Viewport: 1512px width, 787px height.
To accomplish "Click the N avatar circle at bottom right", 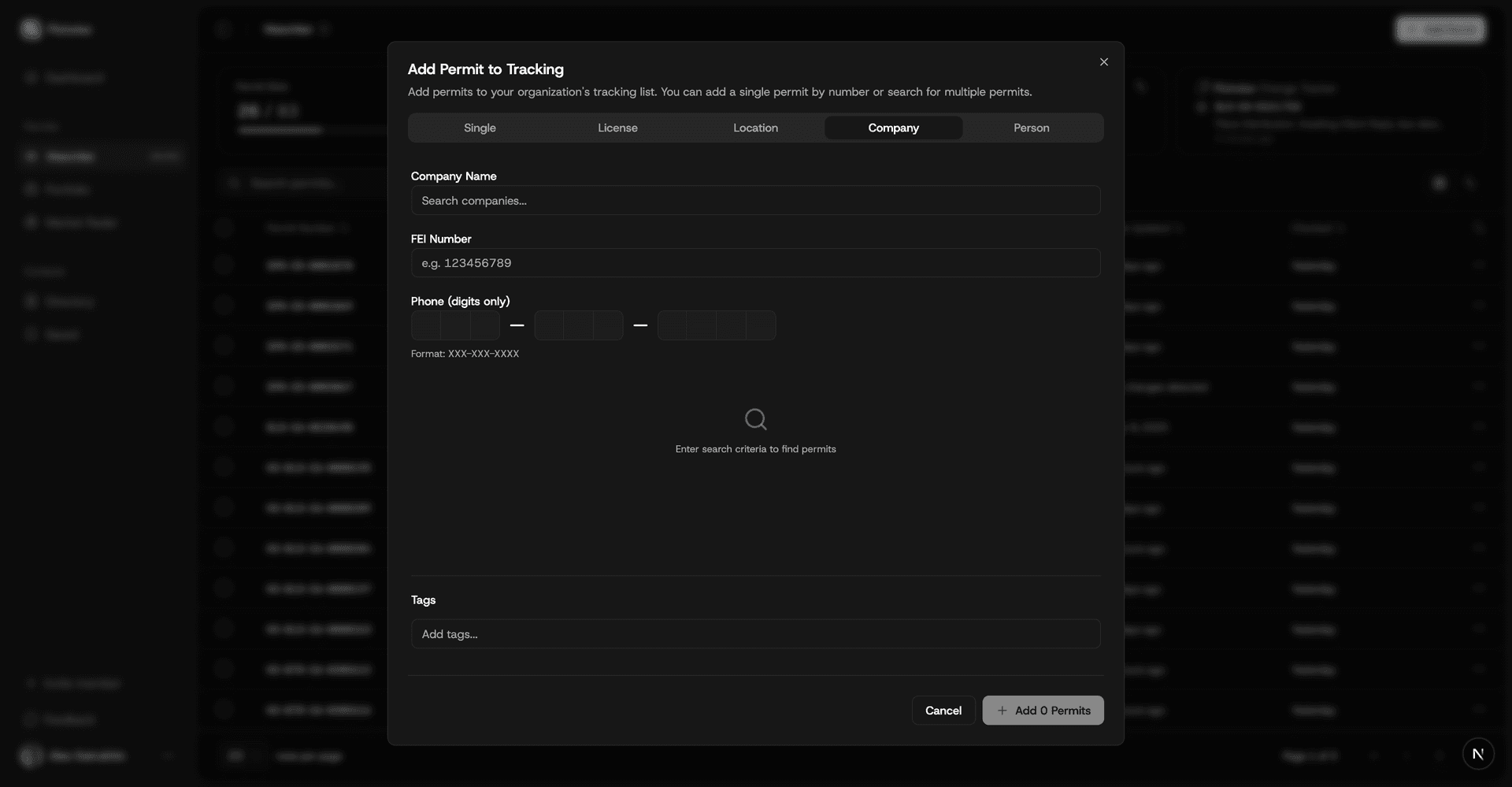I will tap(1478, 753).
